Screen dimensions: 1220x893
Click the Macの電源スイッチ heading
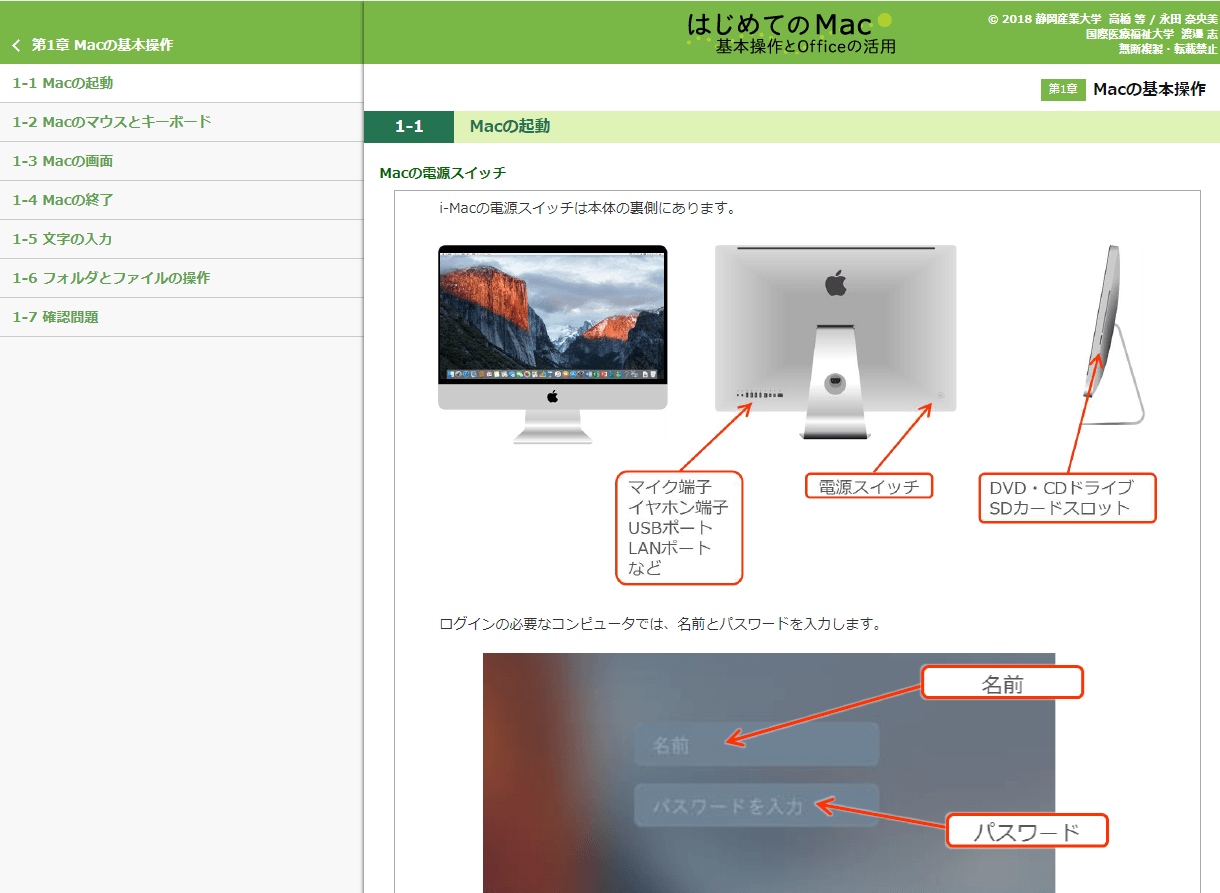click(x=443, y=174)
